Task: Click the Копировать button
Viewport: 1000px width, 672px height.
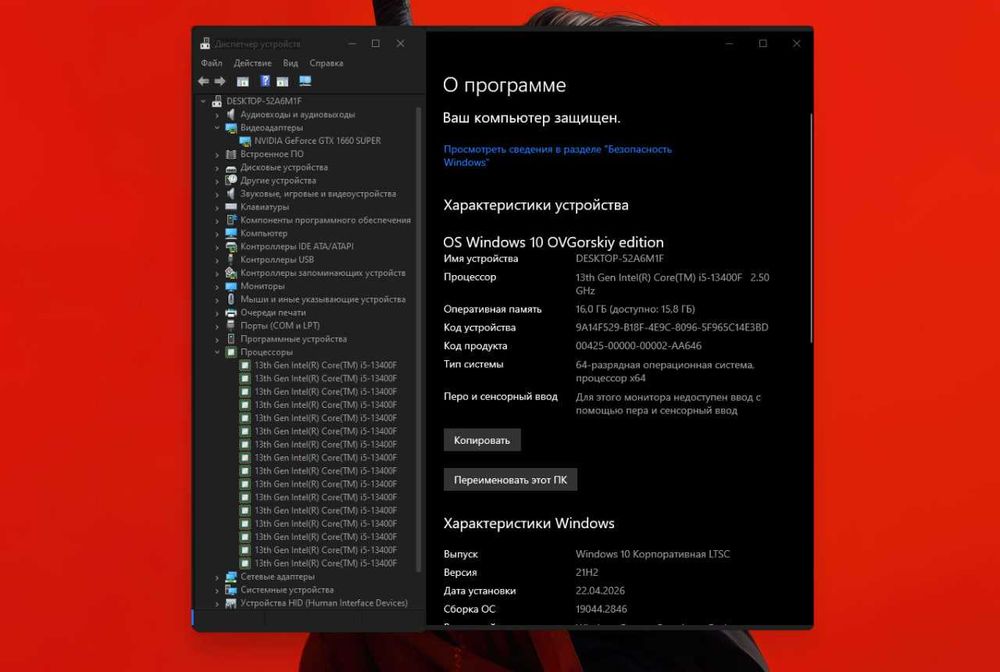Action: pos(482,440)
